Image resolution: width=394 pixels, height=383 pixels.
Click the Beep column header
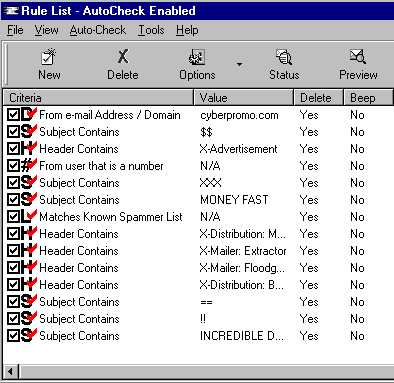[x=368, y=98]
